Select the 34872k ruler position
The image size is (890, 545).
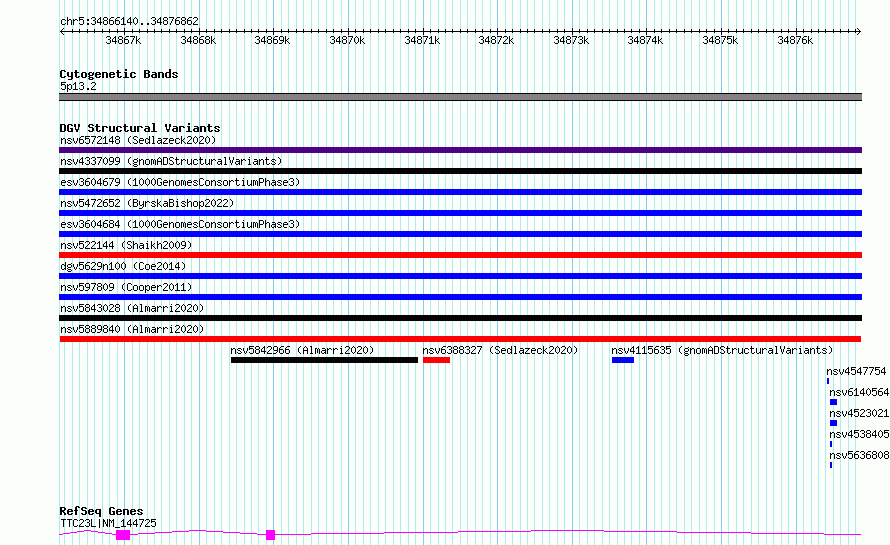click(497, 40)
